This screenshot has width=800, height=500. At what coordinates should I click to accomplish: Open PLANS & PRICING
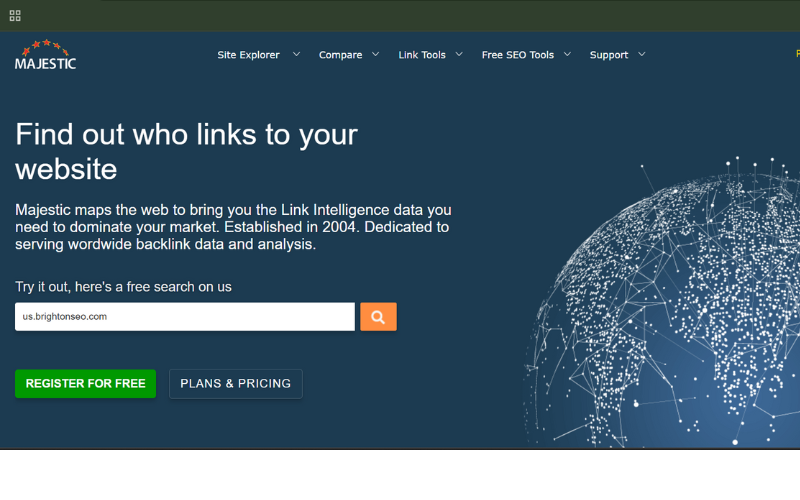point(236,384)
